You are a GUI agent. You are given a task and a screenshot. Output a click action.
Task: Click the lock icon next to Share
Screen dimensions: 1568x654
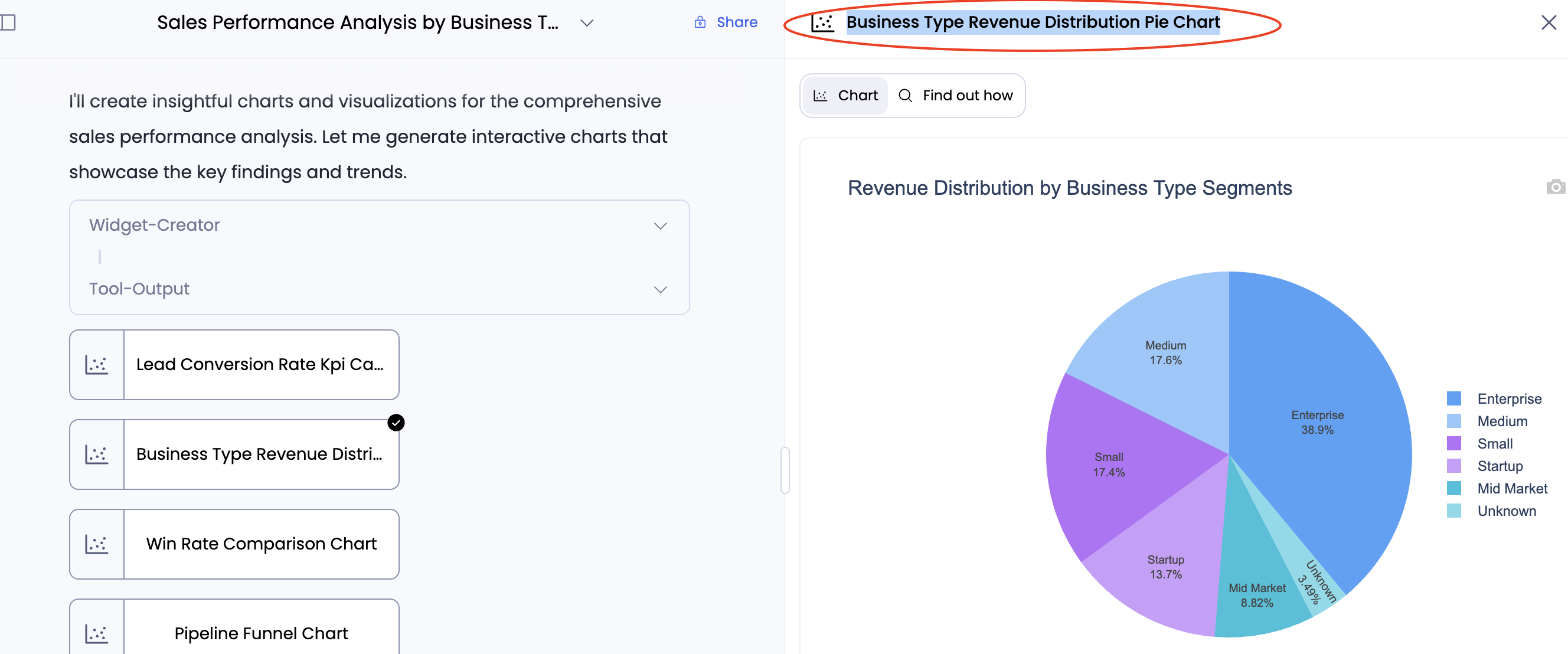(700, 22)
